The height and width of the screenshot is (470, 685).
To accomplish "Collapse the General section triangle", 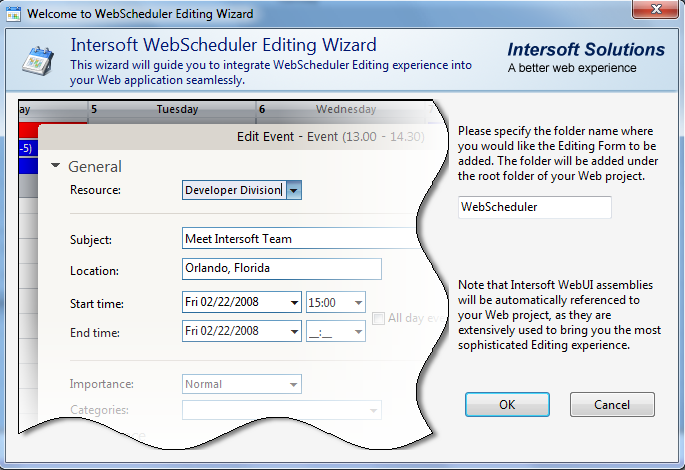I will coord(56,167).
